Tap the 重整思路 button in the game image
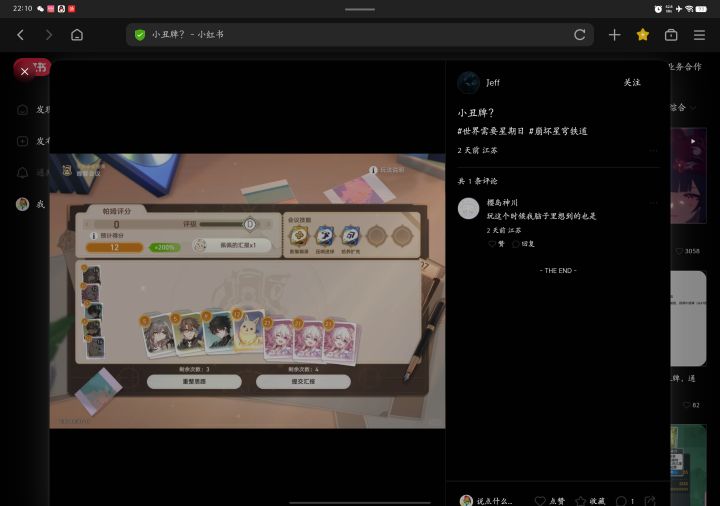 tap(194, 382)
